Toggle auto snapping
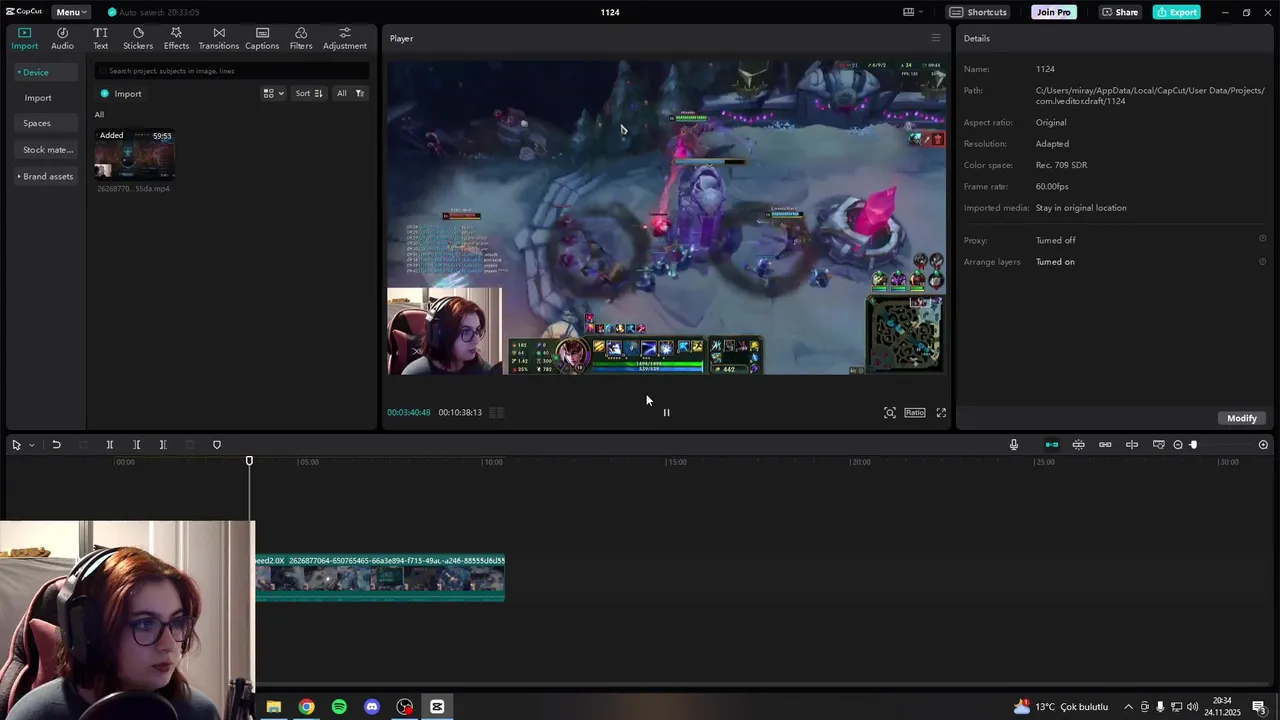This screenshot has width=1280, height=720. pos(1079,445)
